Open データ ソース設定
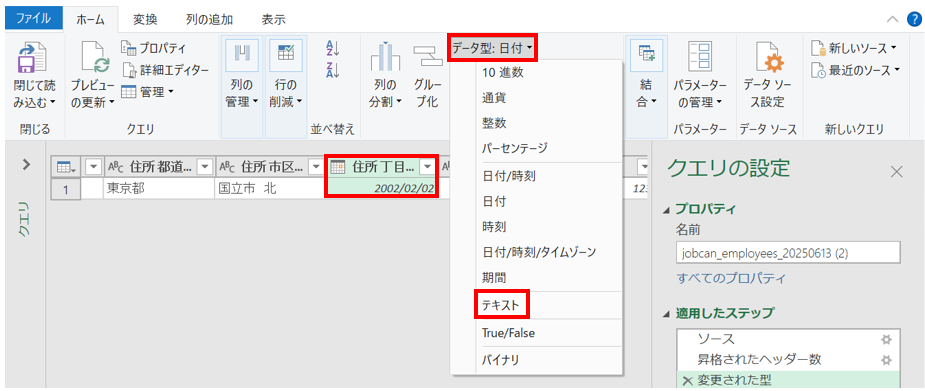Viewport: 925px width, 391px height. click(x=767, y=75)
